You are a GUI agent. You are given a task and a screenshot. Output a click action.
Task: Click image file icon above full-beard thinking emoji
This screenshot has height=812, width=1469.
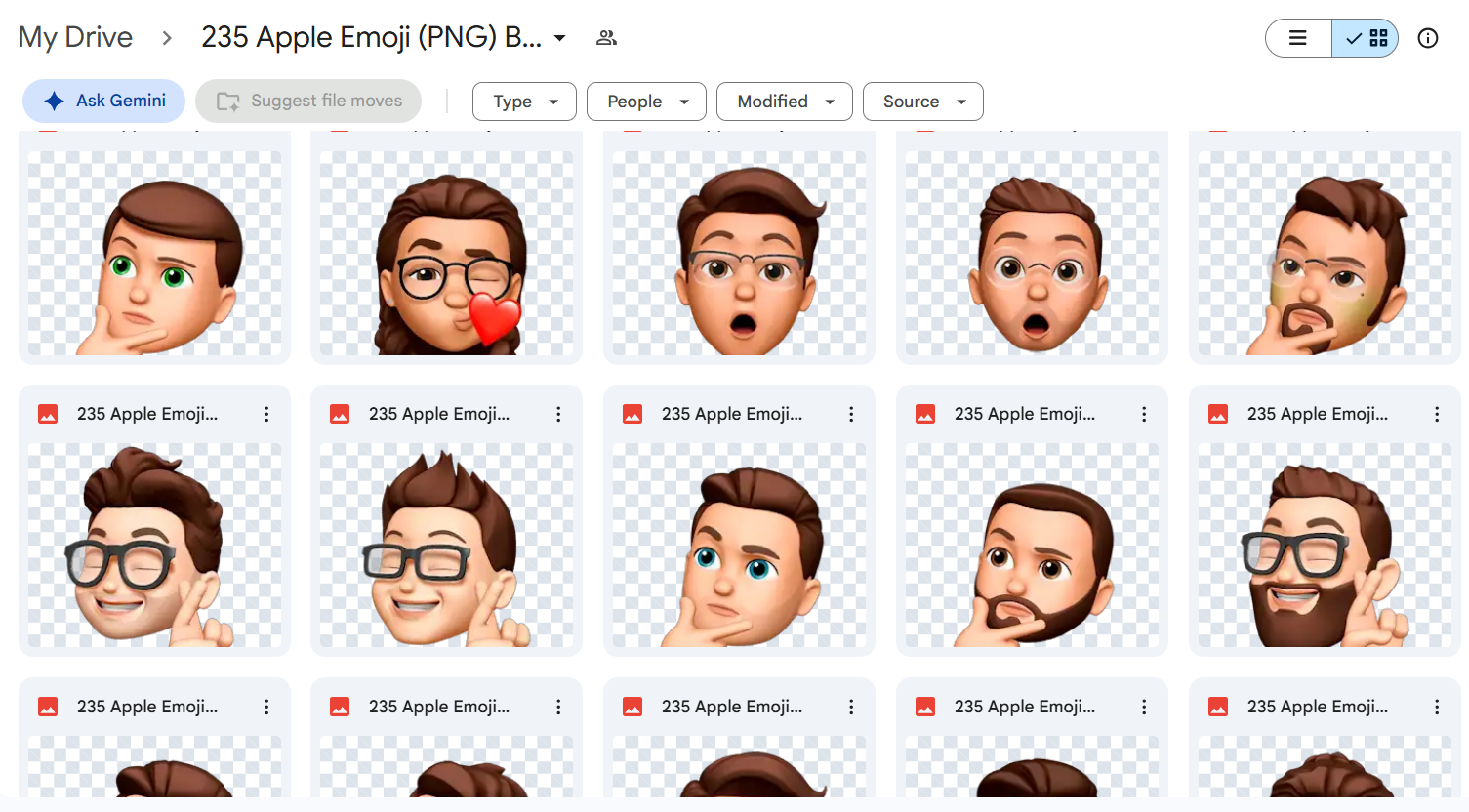click(x=925, y=414)
